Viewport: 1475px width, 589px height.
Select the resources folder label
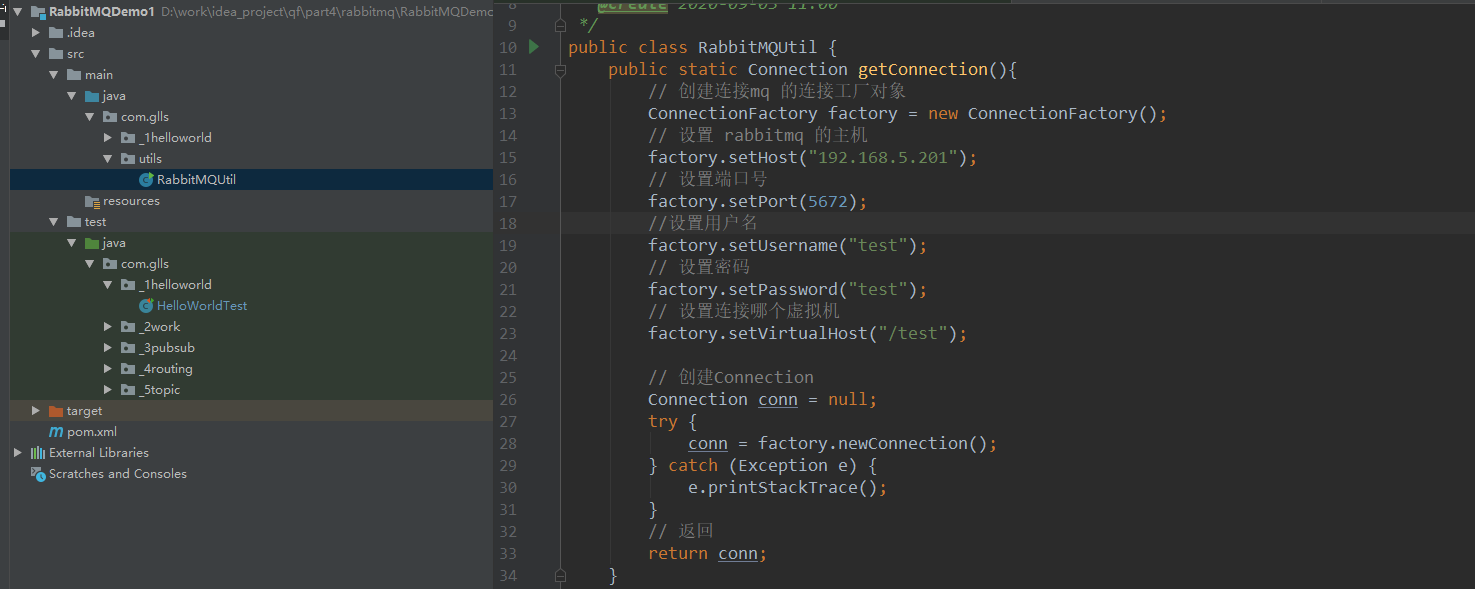(131, 201)
